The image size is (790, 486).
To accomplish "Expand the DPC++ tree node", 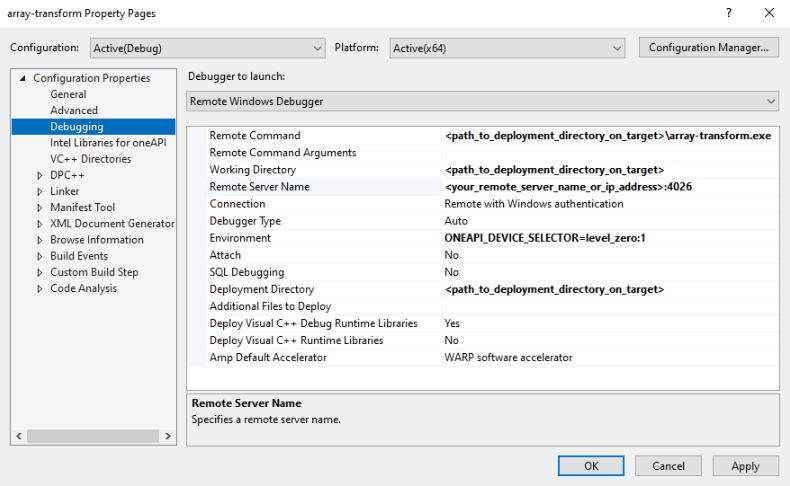I will (x=39, y=175).
